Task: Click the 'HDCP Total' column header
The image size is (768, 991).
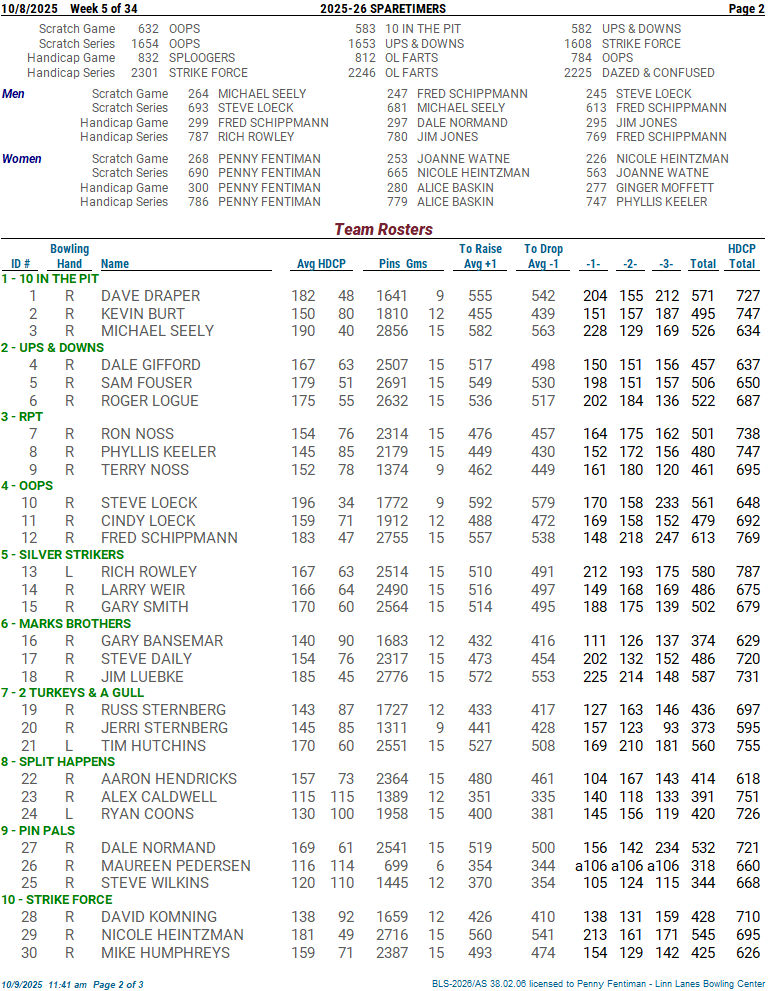Action: point(741,257)
